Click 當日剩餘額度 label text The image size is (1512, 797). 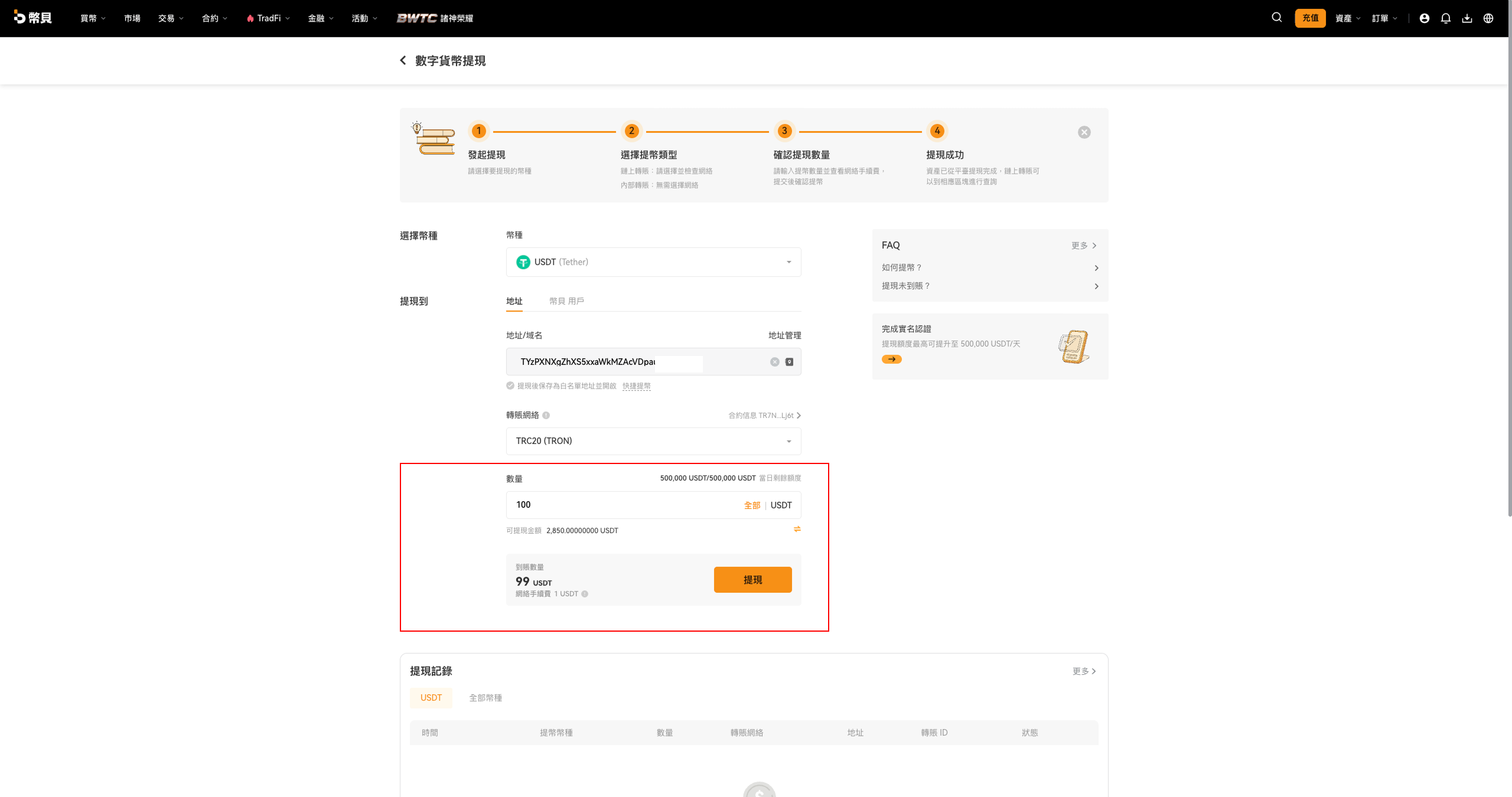(780, 478)
